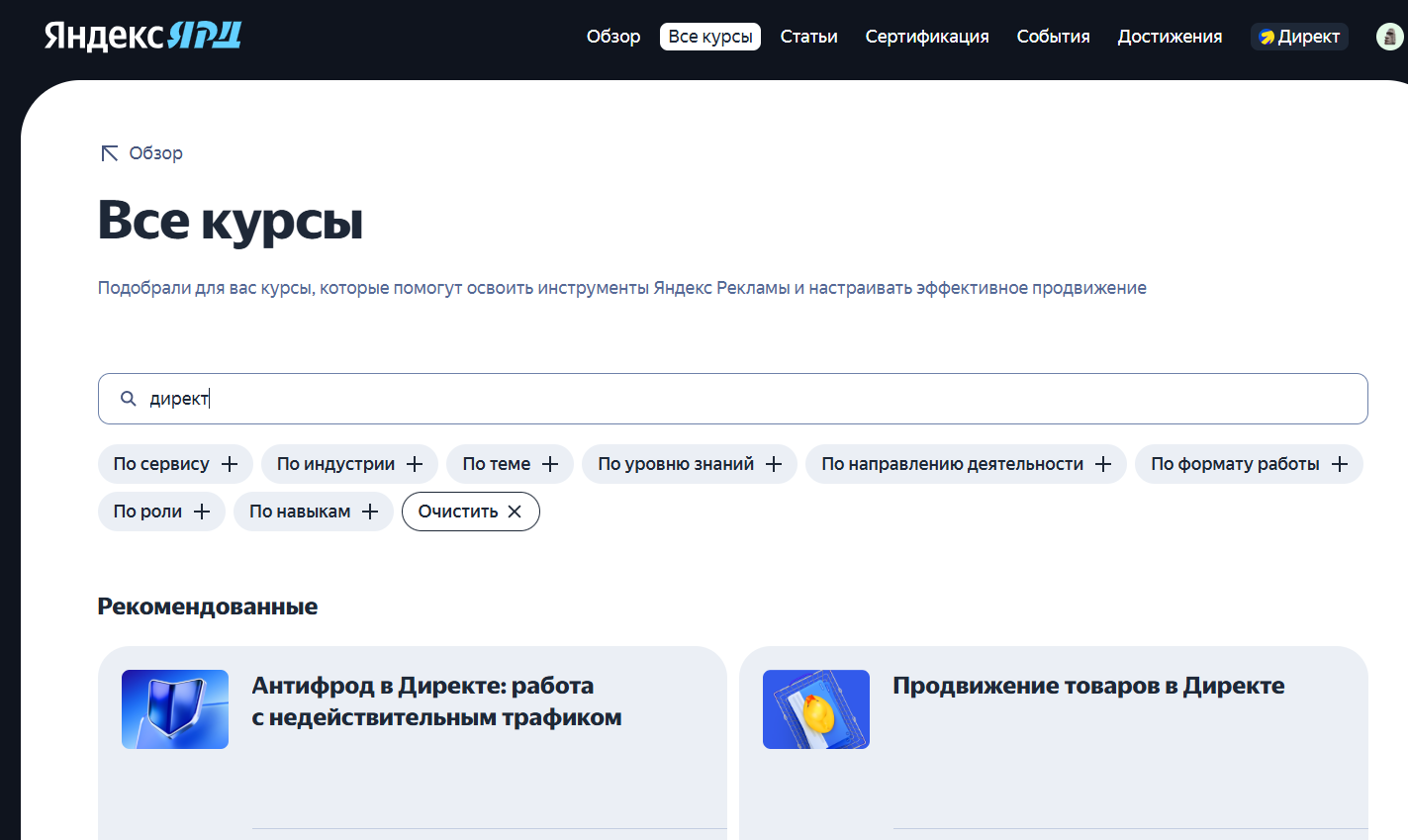The height and width of the screenshot is (840, 1408).
Task: Click the search magnifier icon
Action: (128, 399)
